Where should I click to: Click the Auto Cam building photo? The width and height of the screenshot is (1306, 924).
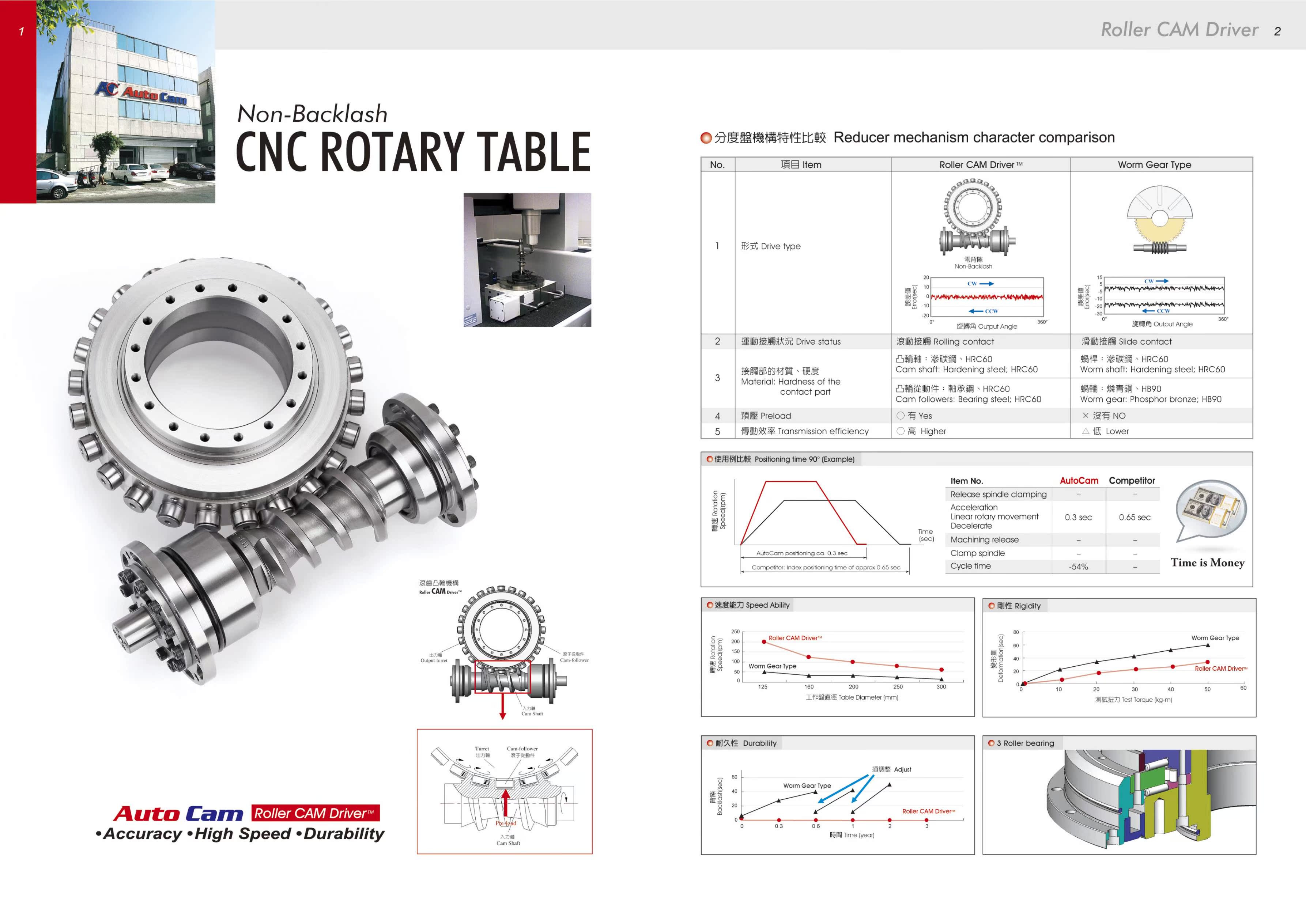point(125,101)
